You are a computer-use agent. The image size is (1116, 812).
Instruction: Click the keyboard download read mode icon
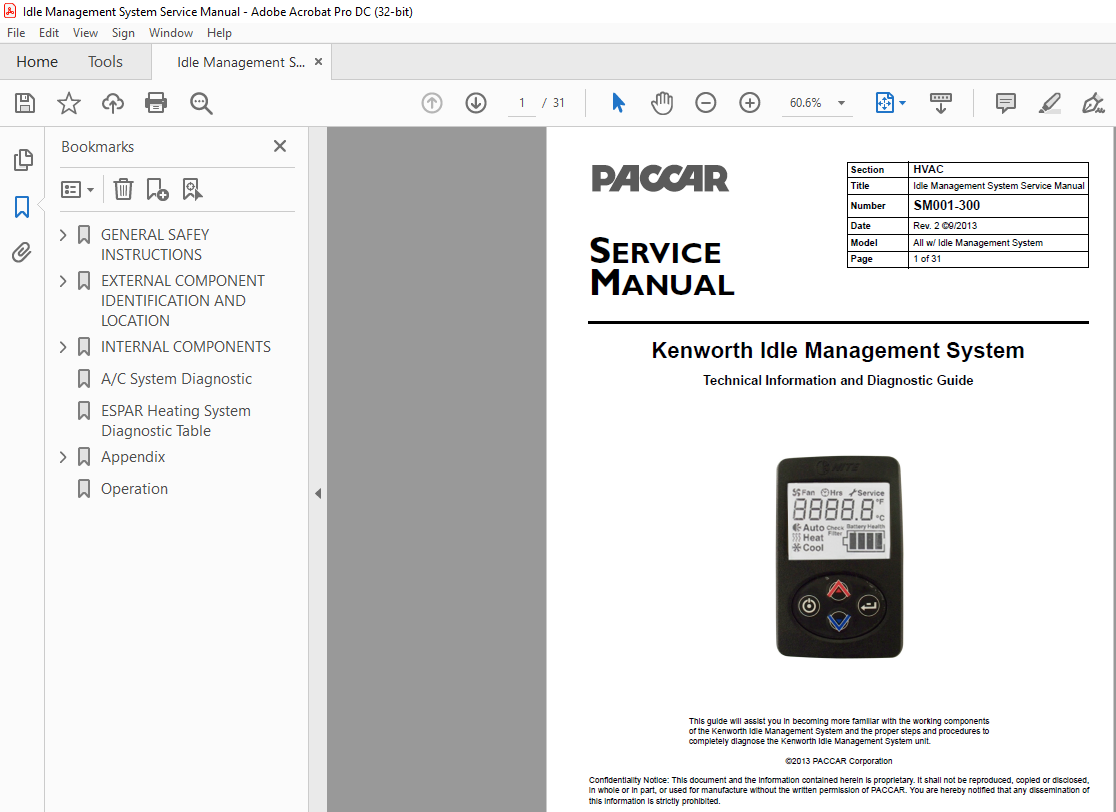[x=941, y=103]
